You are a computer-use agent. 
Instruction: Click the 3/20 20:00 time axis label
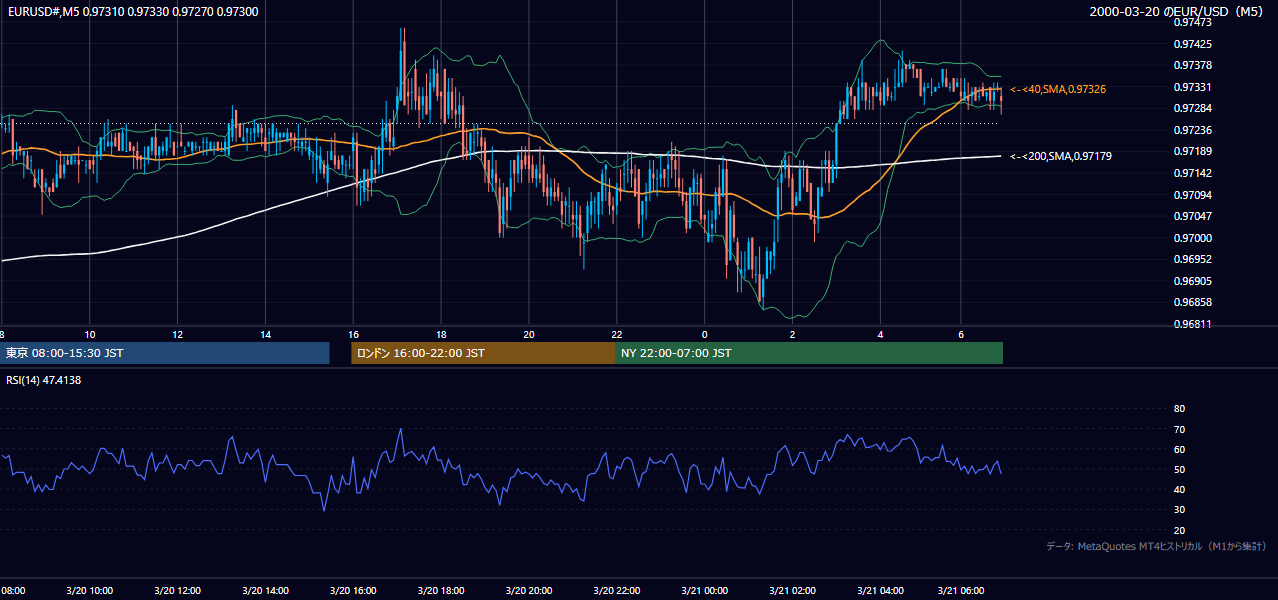click(530, 591)
